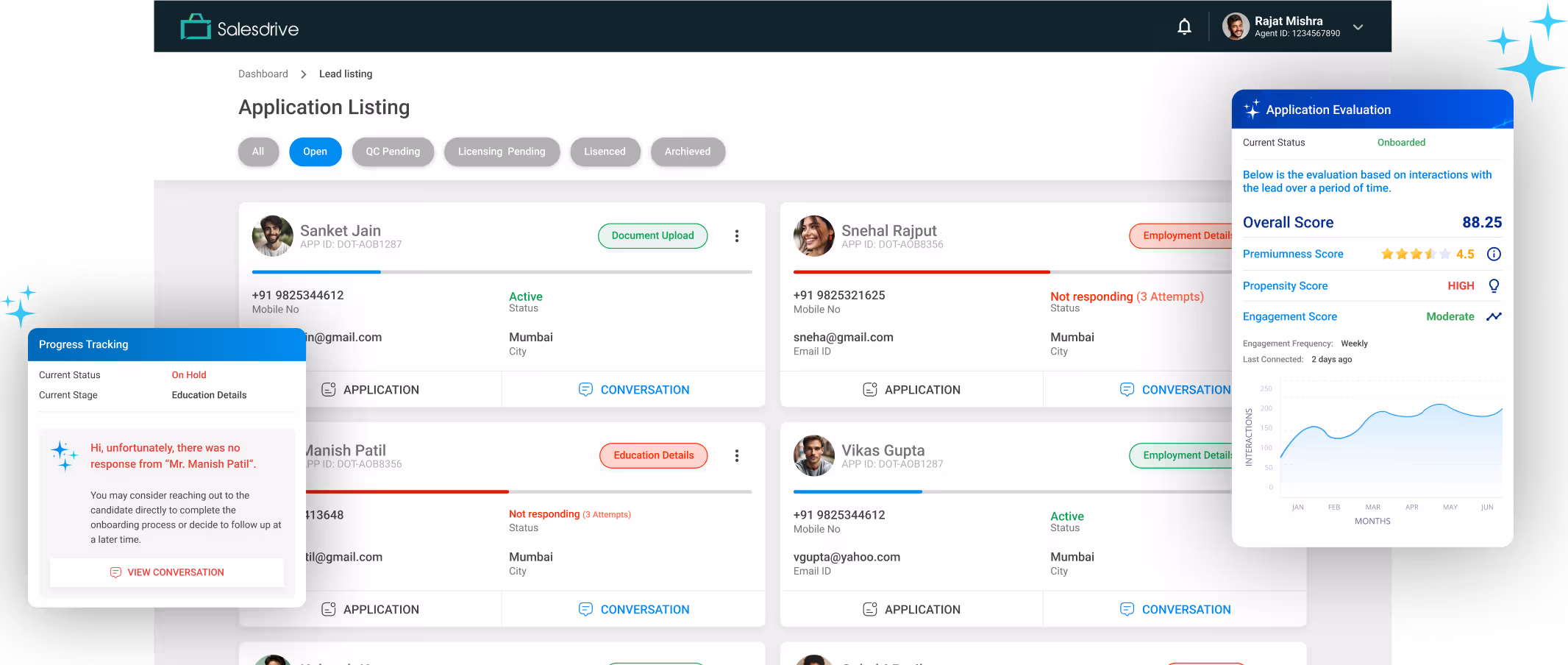This screenshot has width=1568, height=665.
Task: Click Employment Details badge on Vikas Gupta
Action: tap(1181, 455)
